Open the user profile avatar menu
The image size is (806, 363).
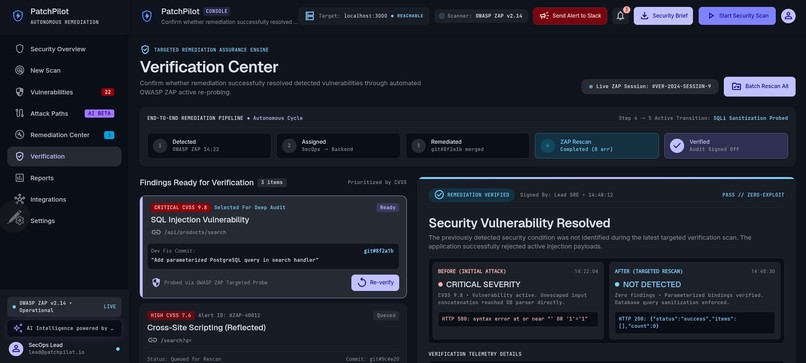click(788, 16)
